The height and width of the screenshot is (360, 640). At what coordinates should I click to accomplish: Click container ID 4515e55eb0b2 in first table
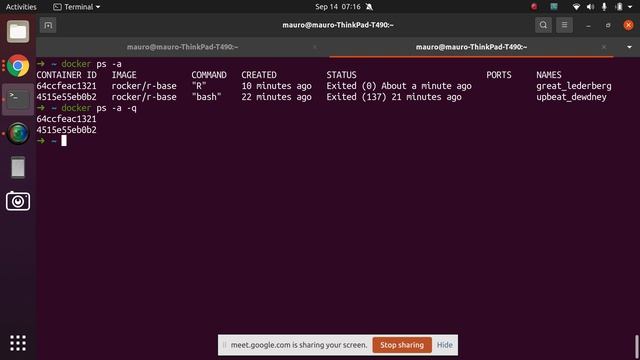click(x=67, y=97)
